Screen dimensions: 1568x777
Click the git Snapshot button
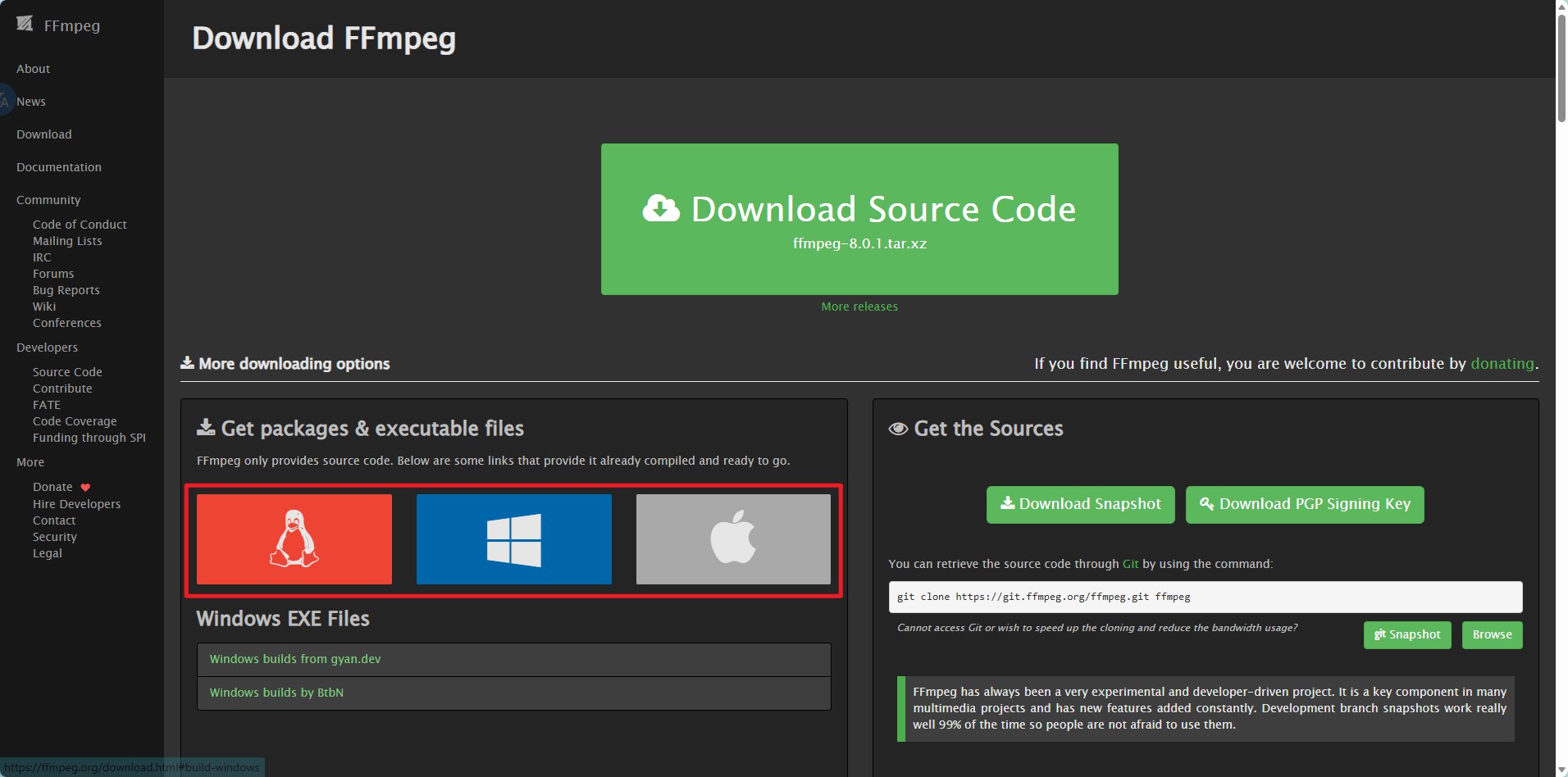pos(1407,634)
